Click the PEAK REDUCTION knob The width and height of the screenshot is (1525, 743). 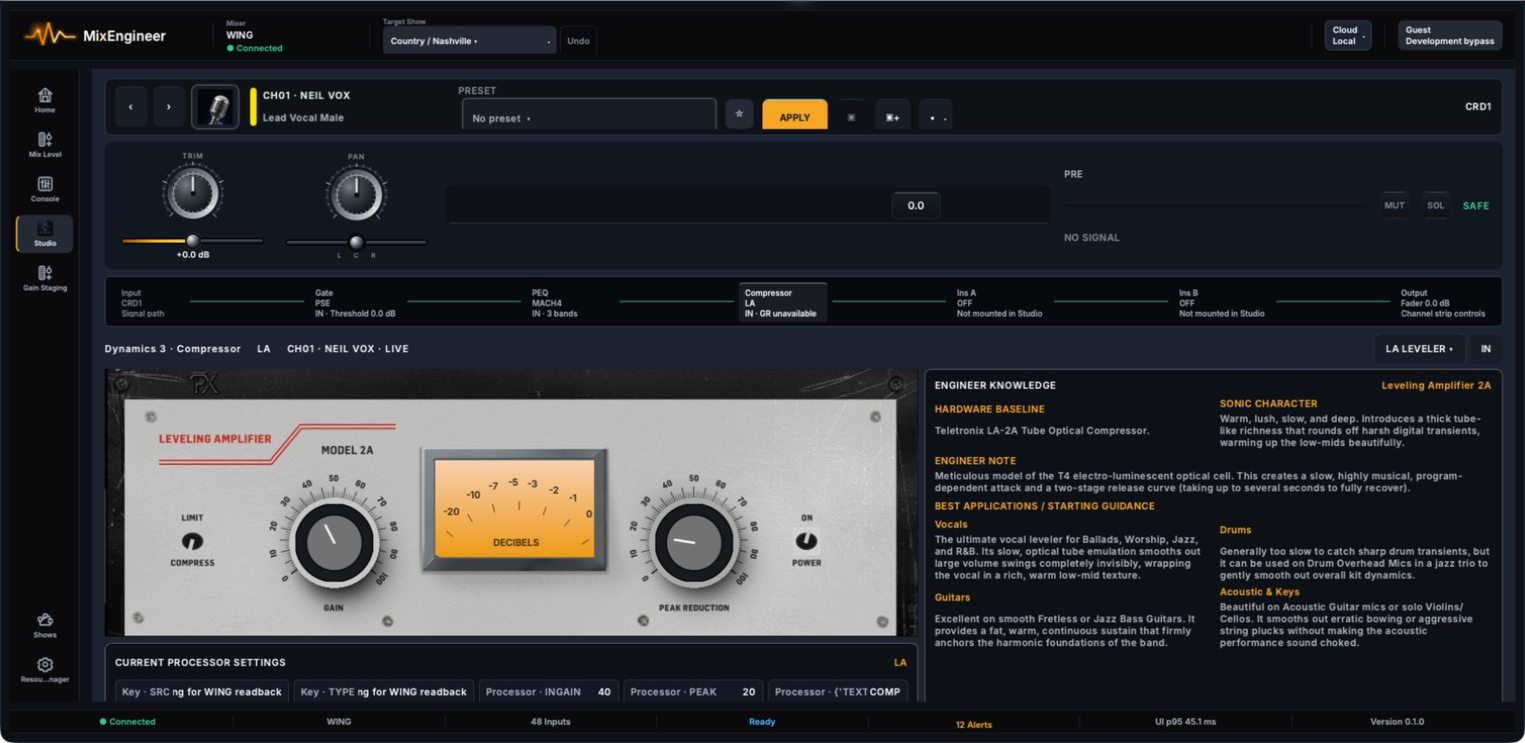[x=693, y=541]
